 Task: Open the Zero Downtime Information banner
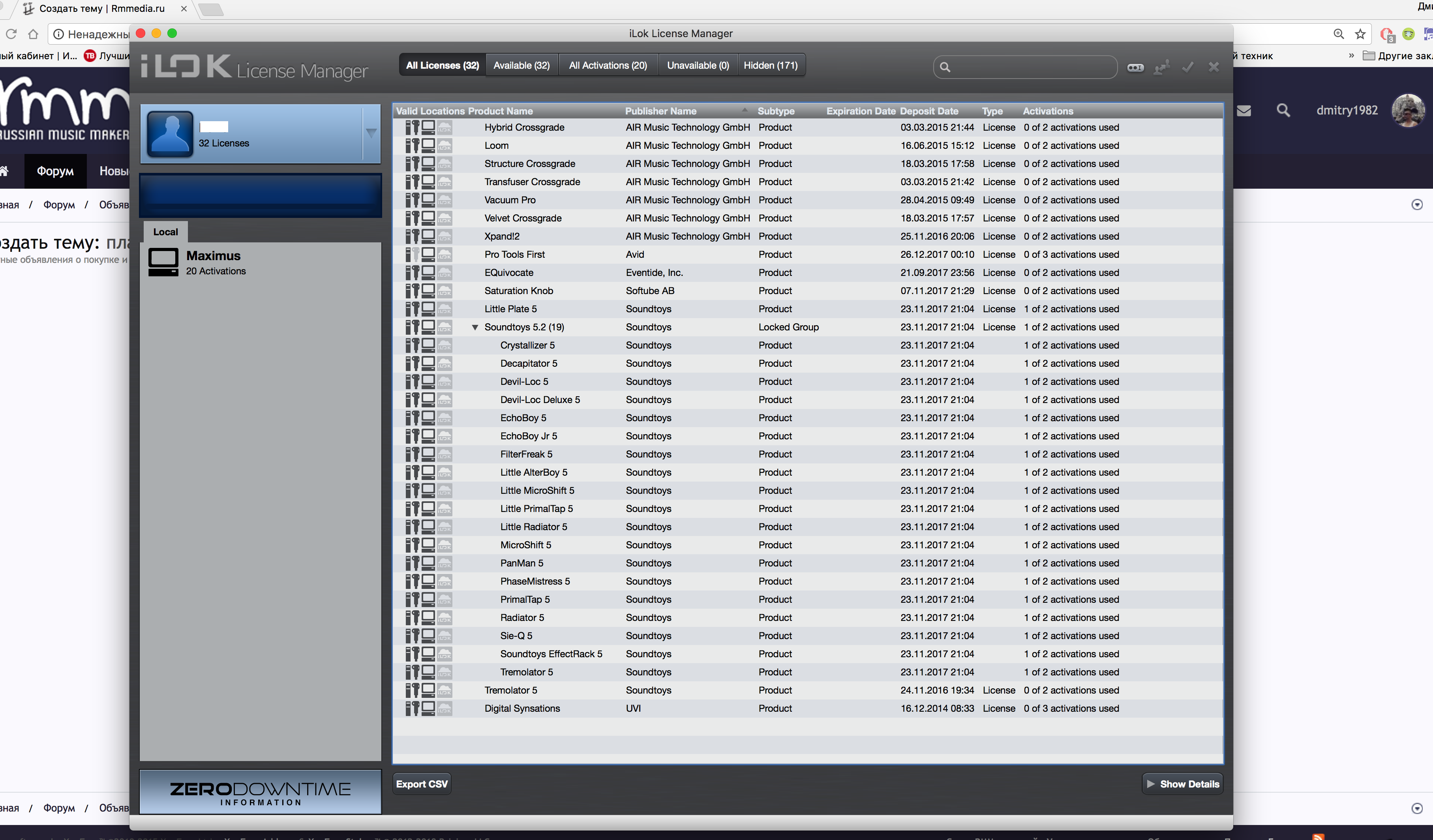261,792
